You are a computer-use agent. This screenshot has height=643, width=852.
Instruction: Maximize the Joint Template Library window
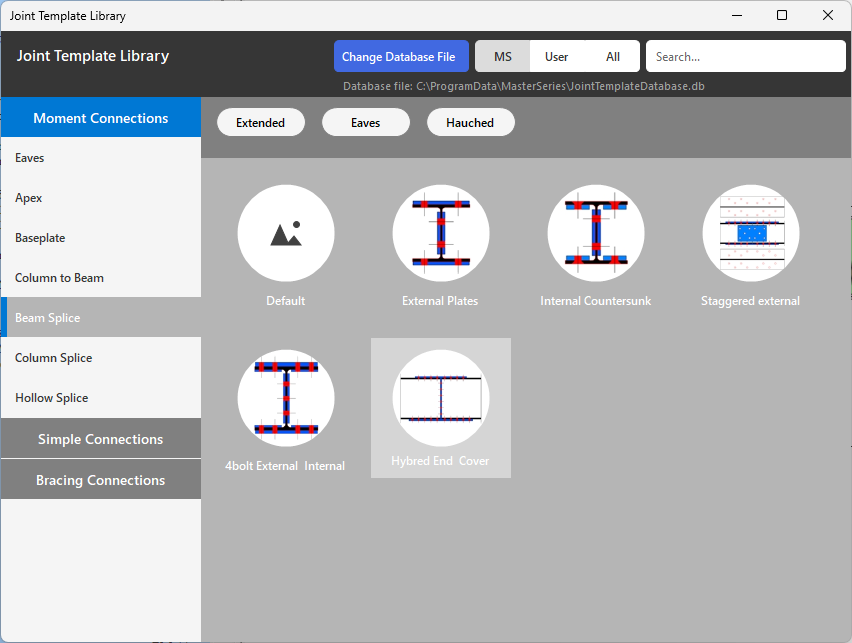point(782,15)
